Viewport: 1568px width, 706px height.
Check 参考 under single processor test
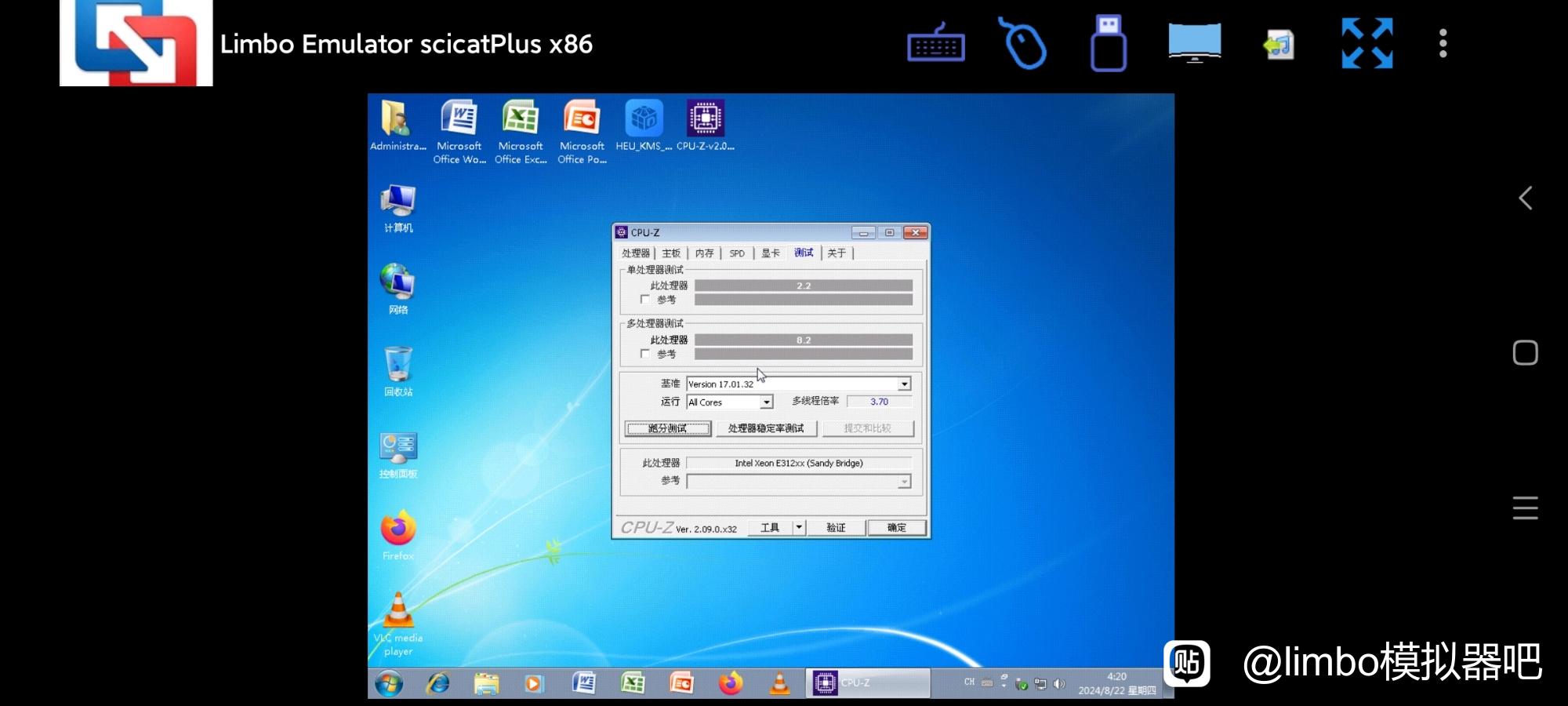point(645,299)
